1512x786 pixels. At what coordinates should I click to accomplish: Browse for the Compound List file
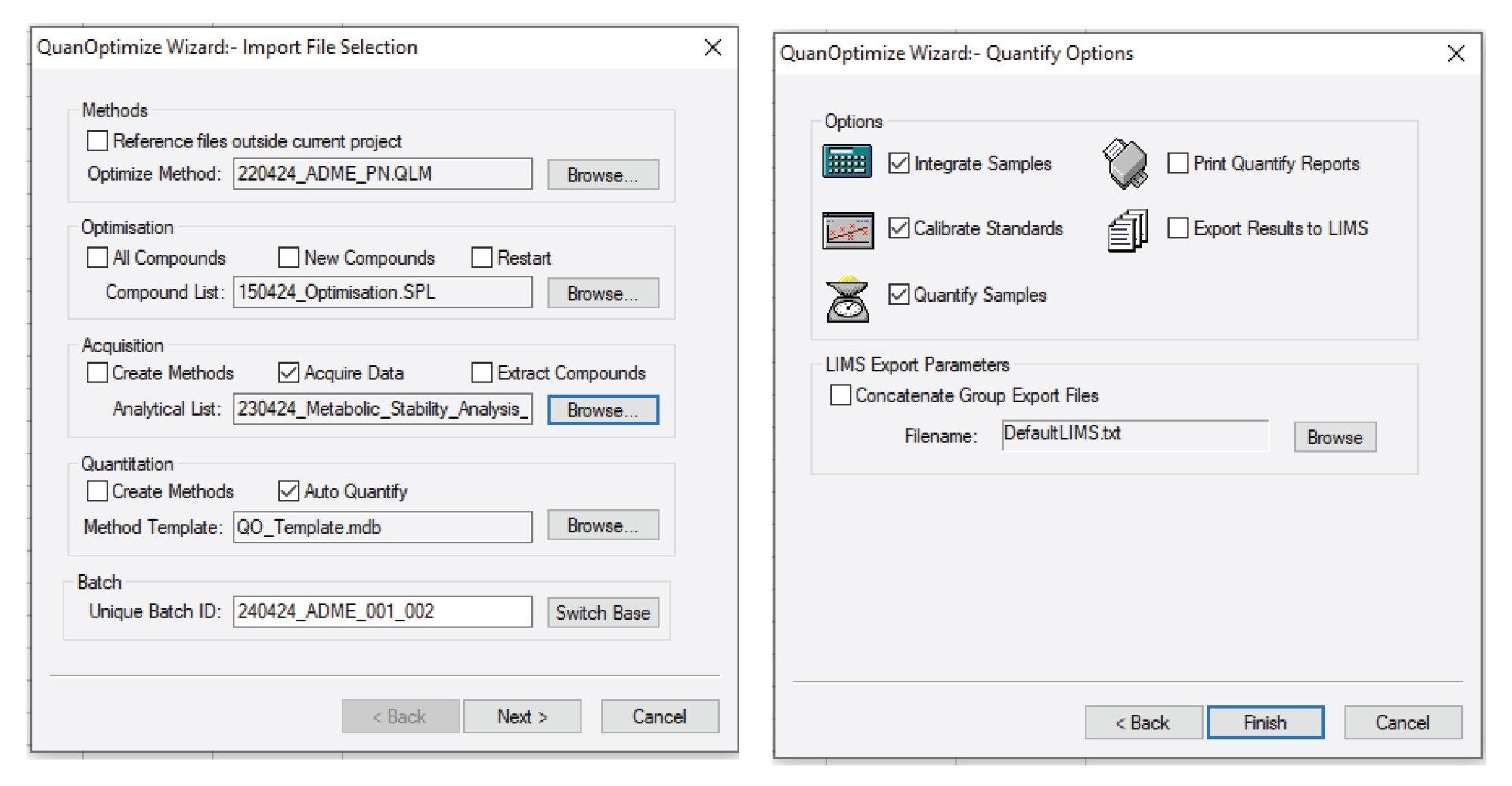pyautogui.click(x=603, y=292)
